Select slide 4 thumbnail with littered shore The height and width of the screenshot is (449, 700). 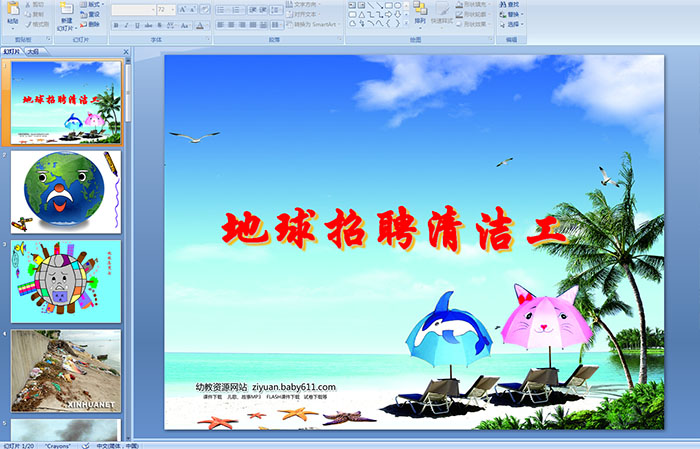point(66,371)
